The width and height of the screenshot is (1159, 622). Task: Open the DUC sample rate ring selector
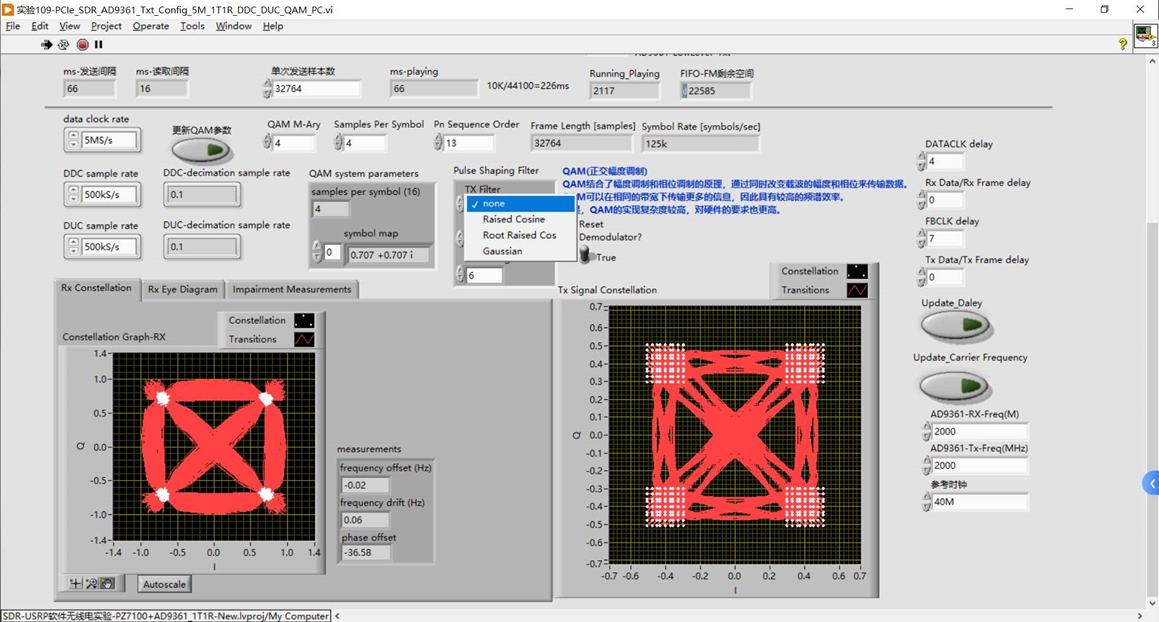[x=102, y=246]
